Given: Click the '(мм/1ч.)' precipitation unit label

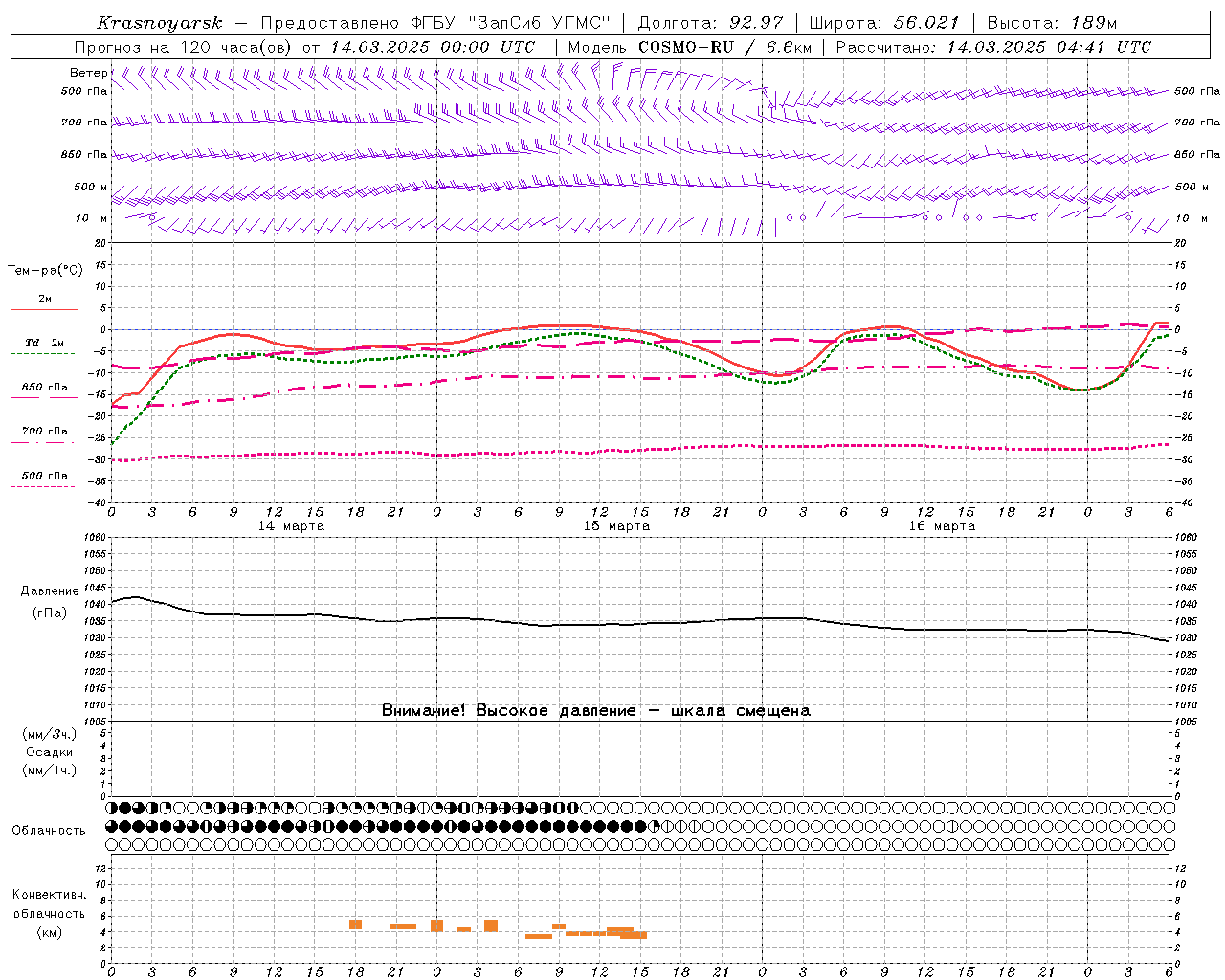Looking at the screenshot, I should 50,770.
